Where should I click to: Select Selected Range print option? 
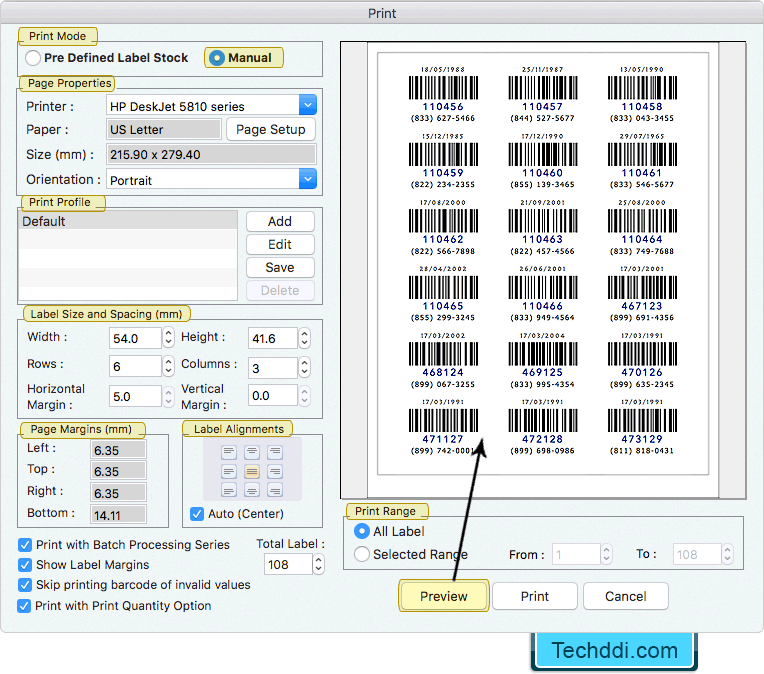click(x=362, y=554)
